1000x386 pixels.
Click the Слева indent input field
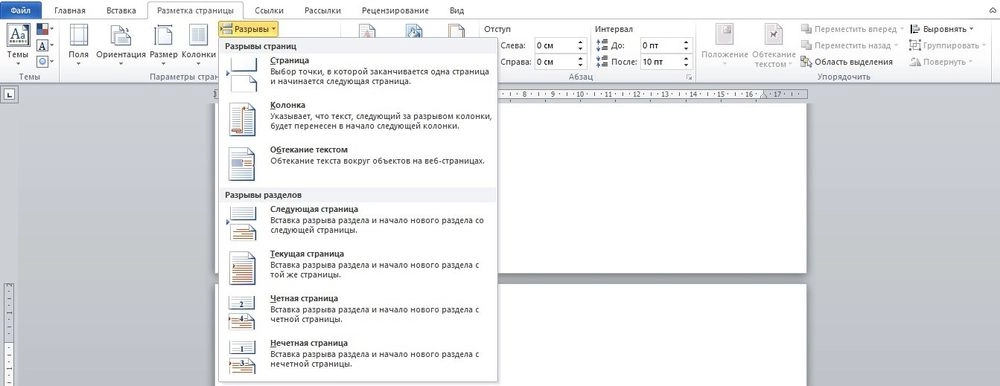click(554, 45)
